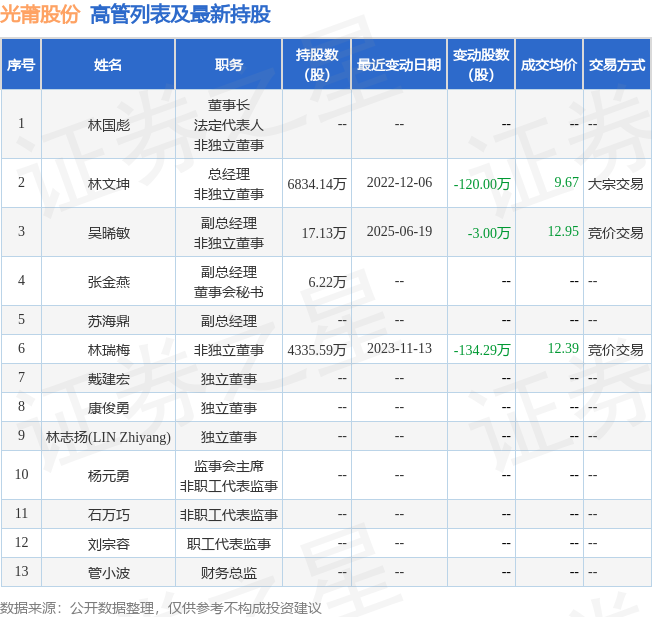The height and width of the screenshot is (617, 652).
Task: Click the name 林志扬(LIN Zhiyang)
Action: pyautogui.click(x=108, y=437)
